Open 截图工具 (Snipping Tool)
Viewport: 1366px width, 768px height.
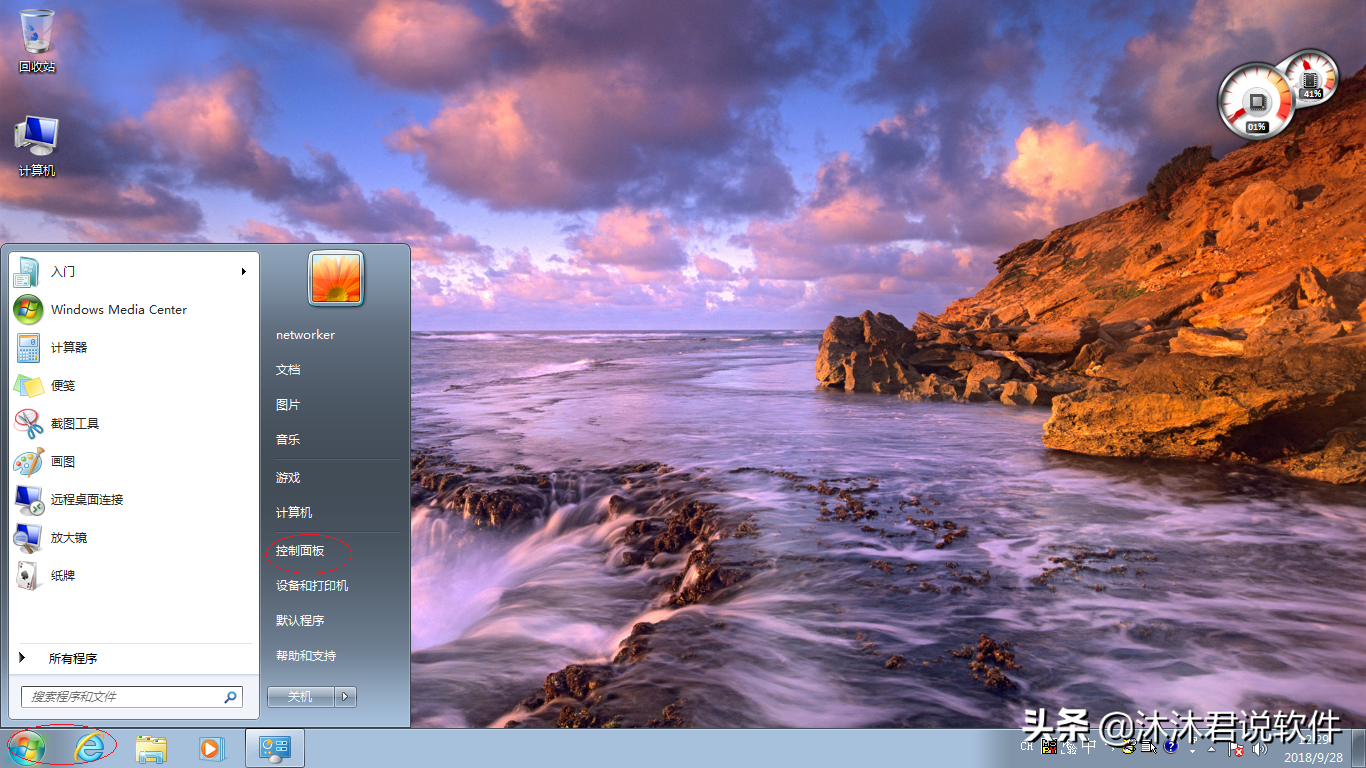(x=75, y=424)
